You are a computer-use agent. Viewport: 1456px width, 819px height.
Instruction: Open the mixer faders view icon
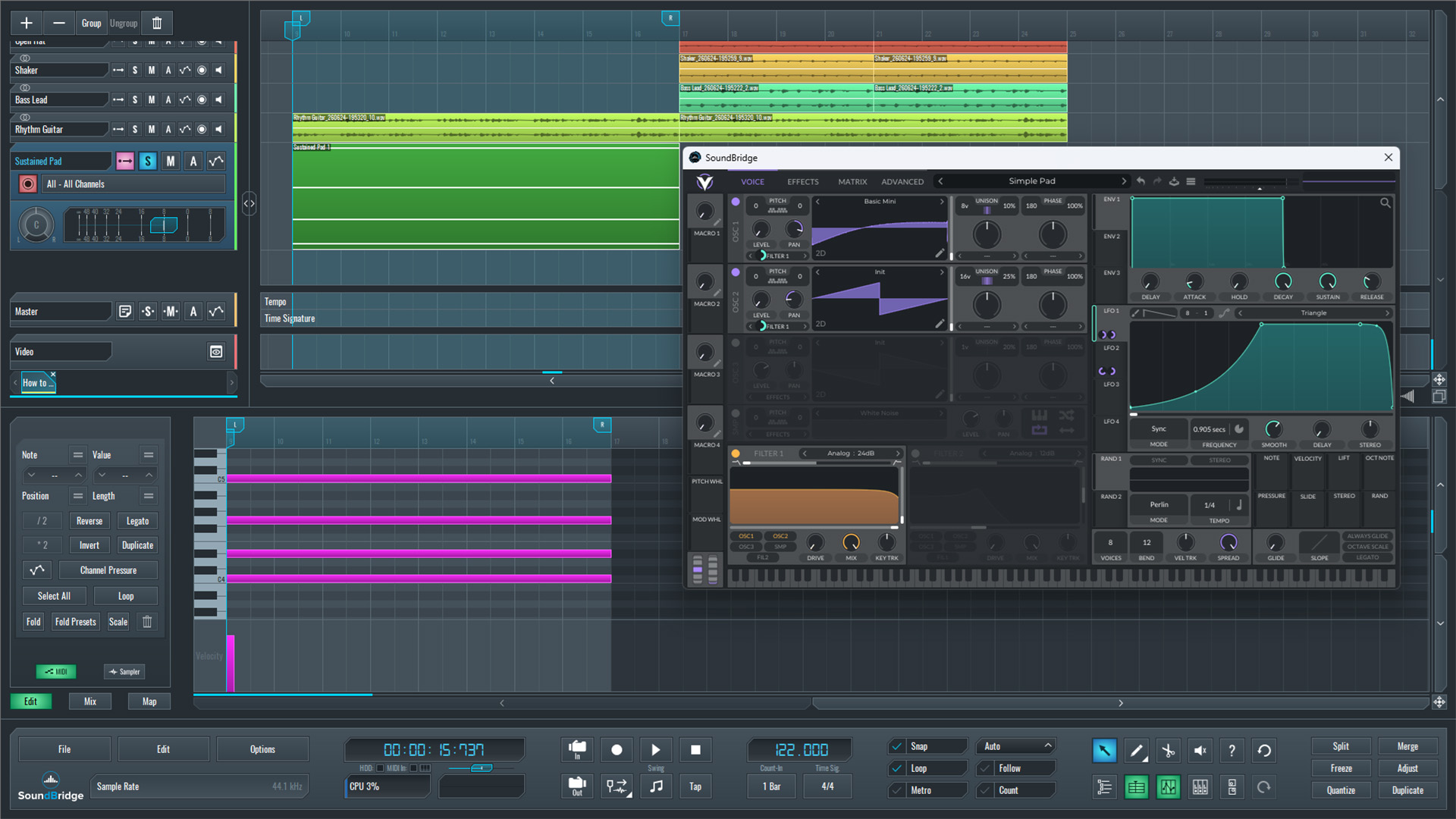click(1200, 787)
